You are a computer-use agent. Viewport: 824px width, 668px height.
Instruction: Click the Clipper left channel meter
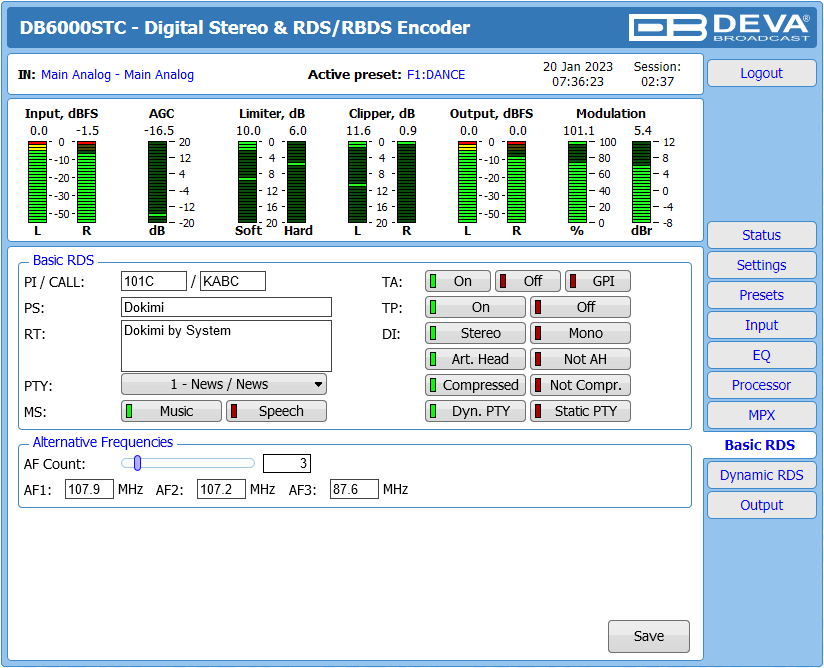pos(357,182)
